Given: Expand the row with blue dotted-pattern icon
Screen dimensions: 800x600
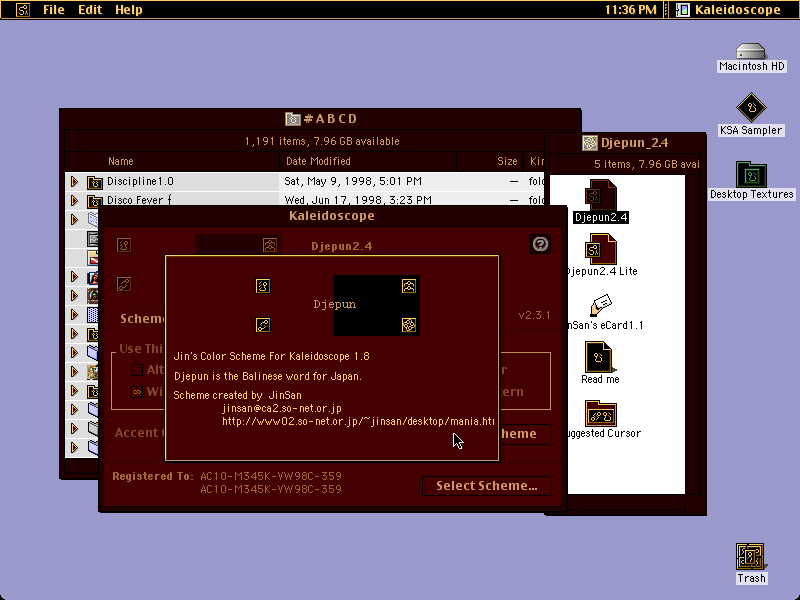Looking at the screenshot, I should (74, 314).
